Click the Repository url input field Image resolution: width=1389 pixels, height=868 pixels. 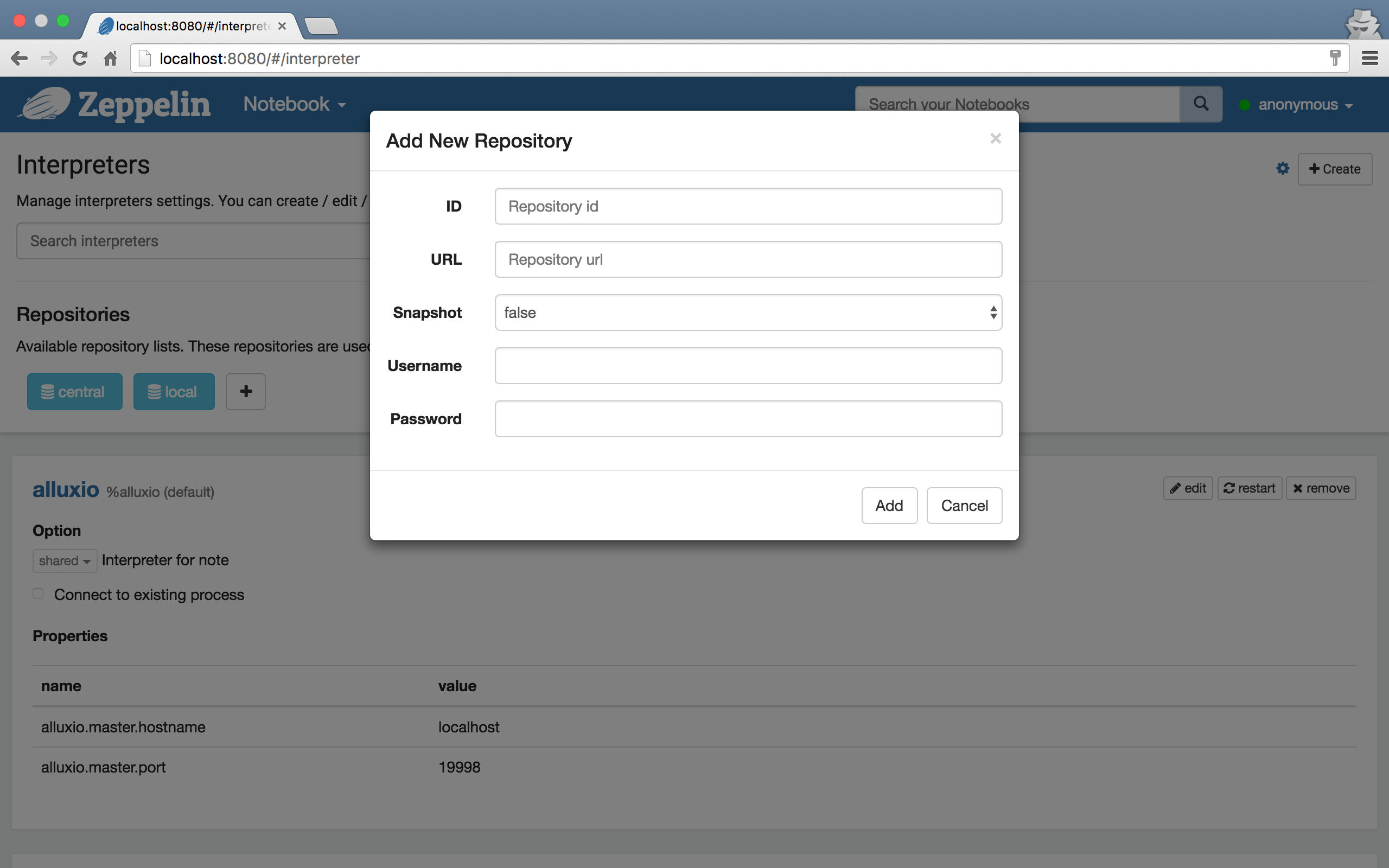pyautogui.click(x=748, y=259)
